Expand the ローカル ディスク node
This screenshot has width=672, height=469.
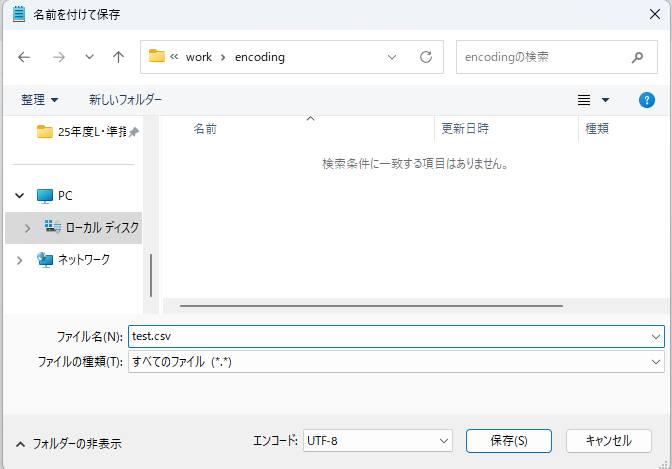pos(27,228)
